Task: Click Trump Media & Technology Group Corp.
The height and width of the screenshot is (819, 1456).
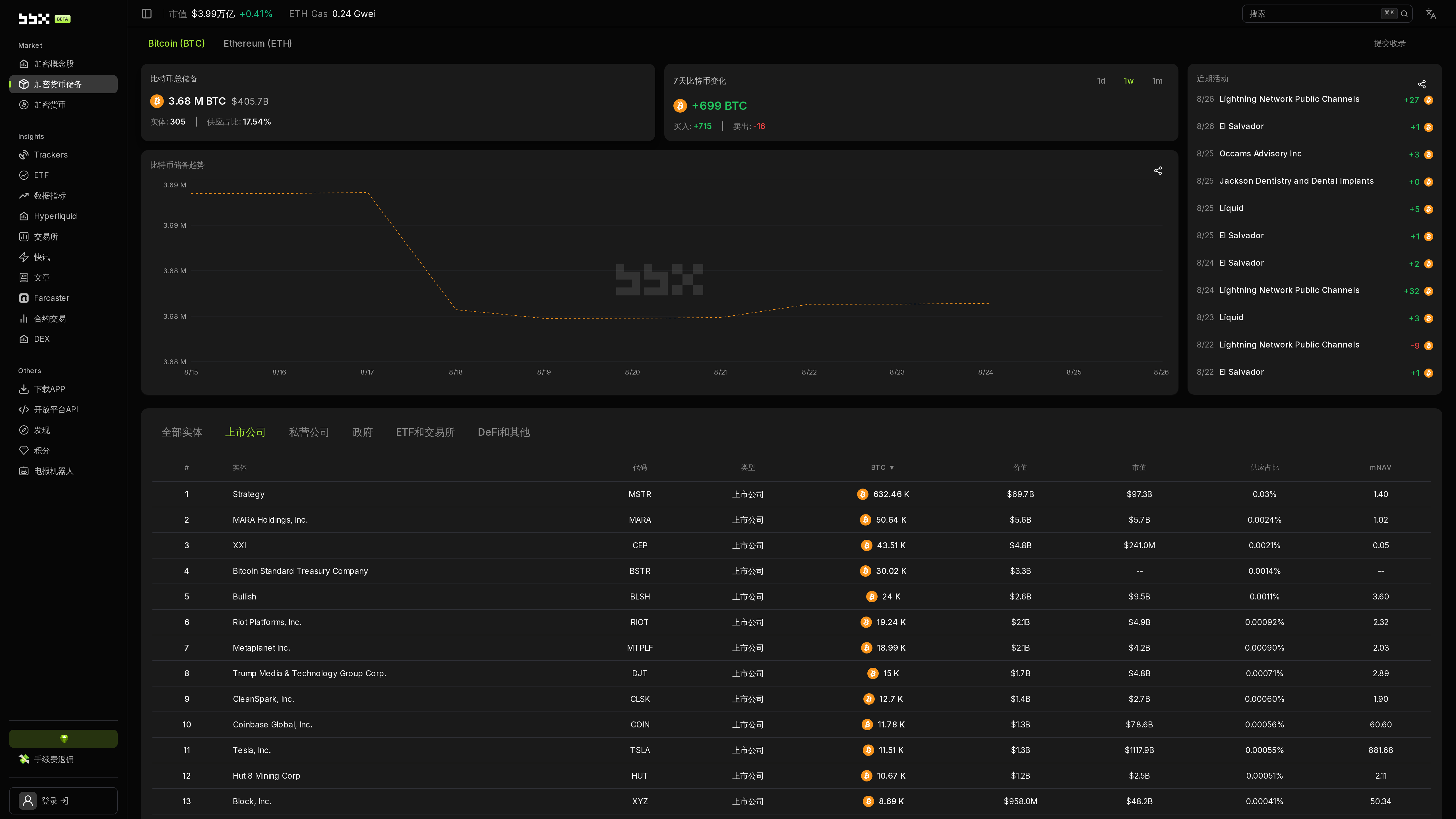Action: [309, 674]
